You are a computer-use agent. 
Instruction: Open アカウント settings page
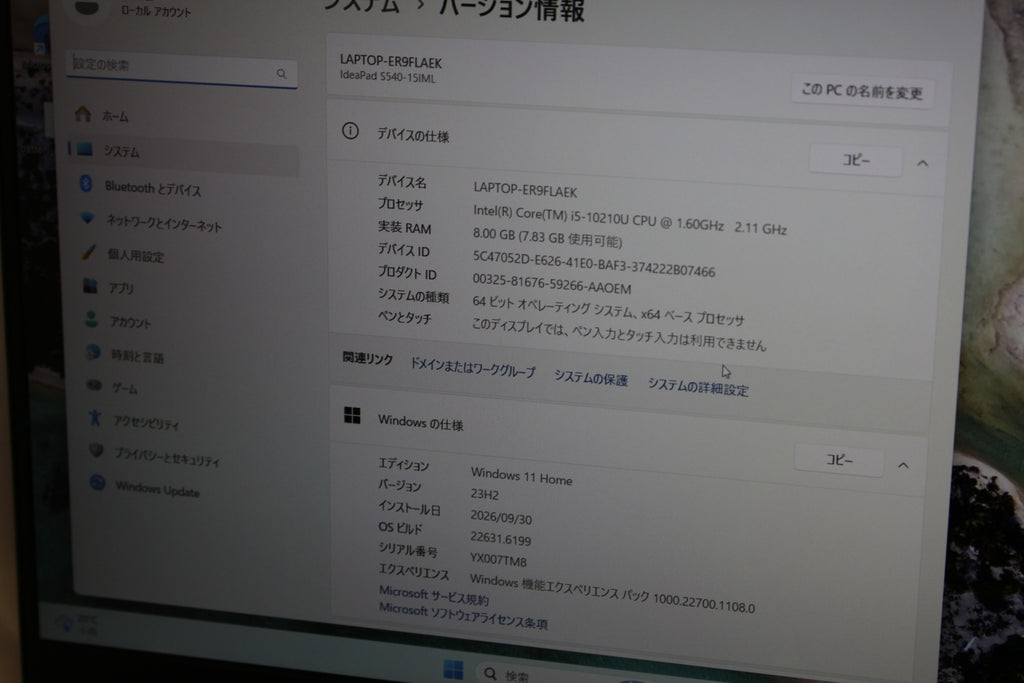[x=131, y=322]
